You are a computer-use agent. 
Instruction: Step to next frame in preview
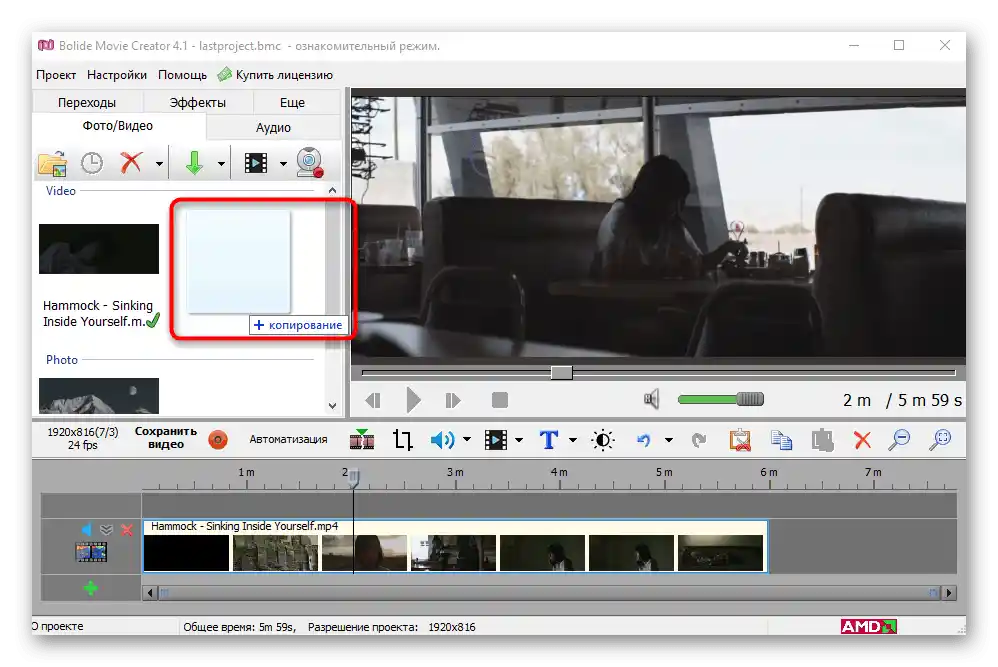click(x=453, y=400)
